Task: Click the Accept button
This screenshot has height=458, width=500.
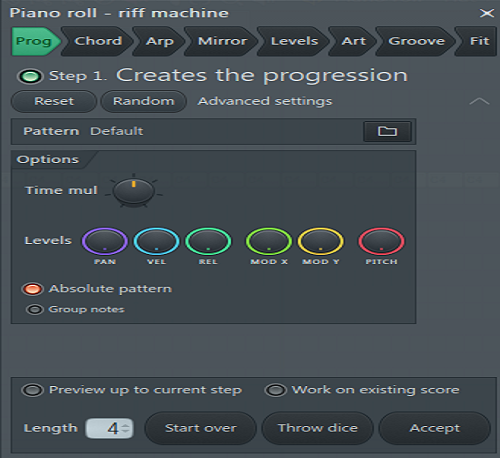Action: pos(435,428)
